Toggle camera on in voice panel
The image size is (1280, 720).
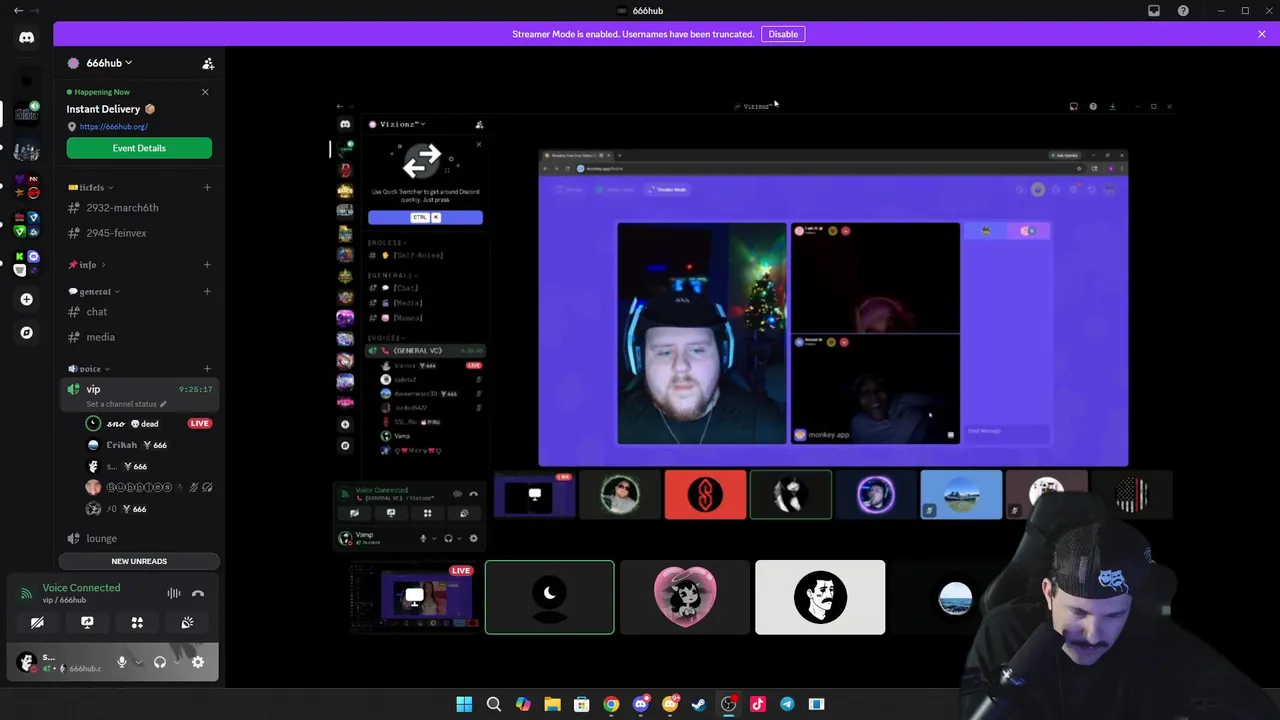point(37,622)
